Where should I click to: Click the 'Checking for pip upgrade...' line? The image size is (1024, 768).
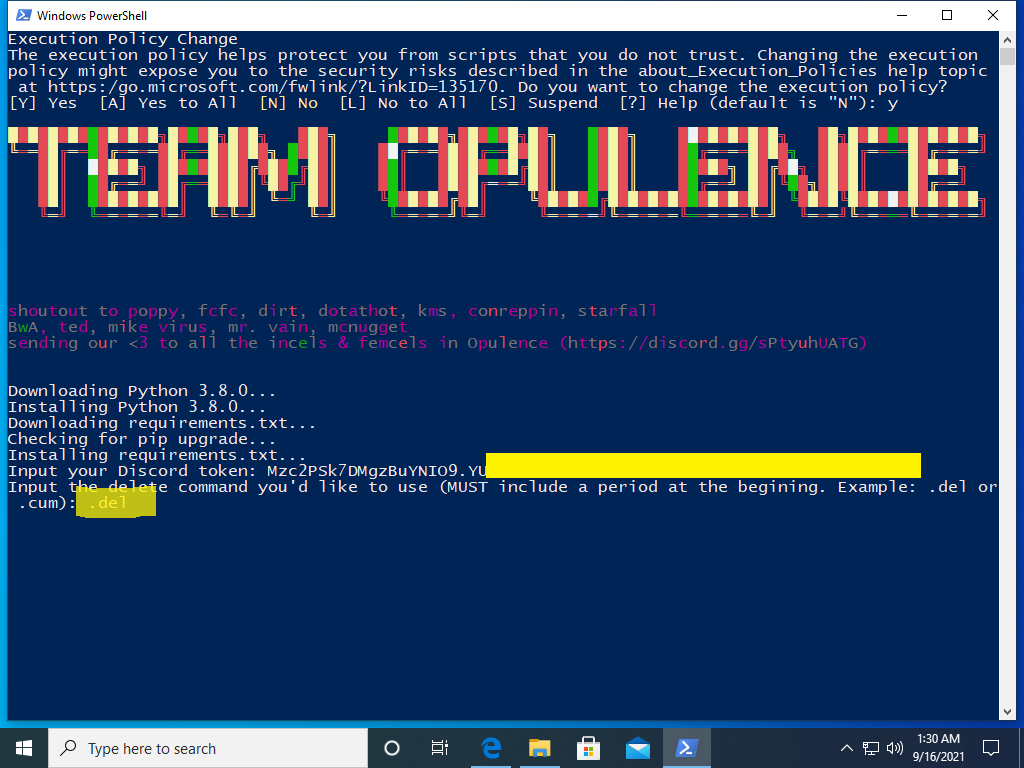142,439
